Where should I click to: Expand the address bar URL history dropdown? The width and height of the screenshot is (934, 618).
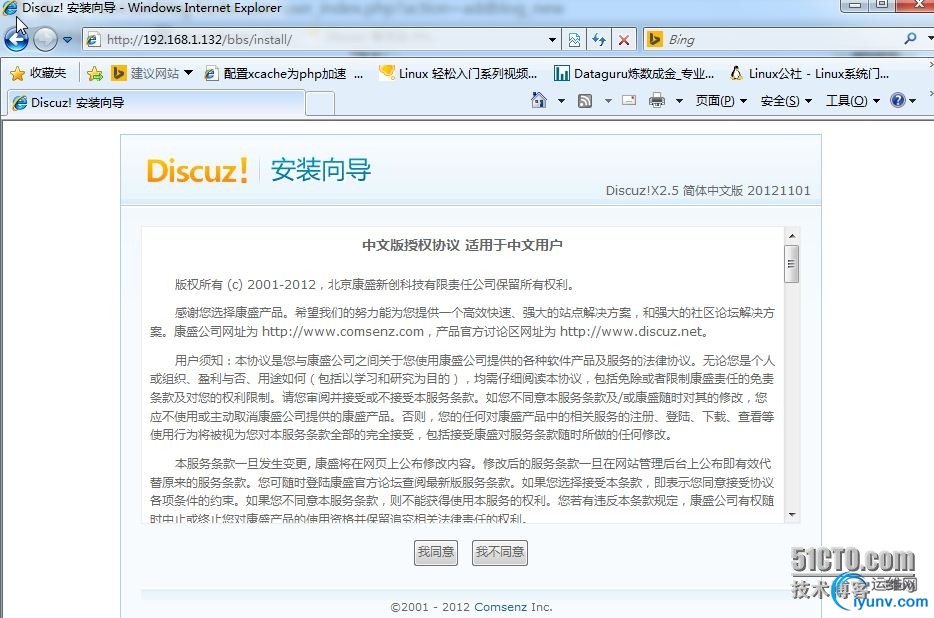(x=552, y=40)
